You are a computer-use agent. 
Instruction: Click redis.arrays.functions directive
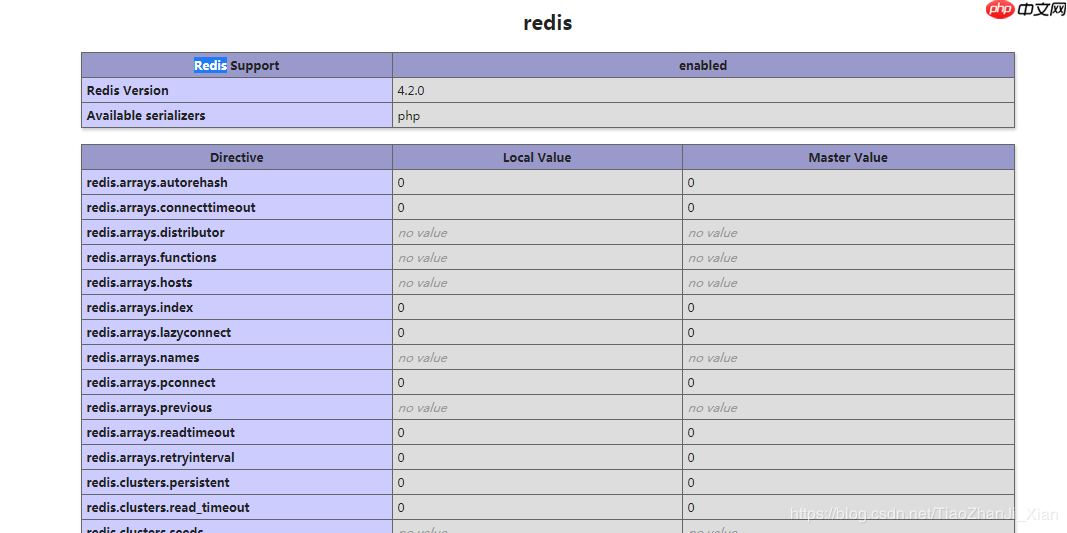coord(151,257)
